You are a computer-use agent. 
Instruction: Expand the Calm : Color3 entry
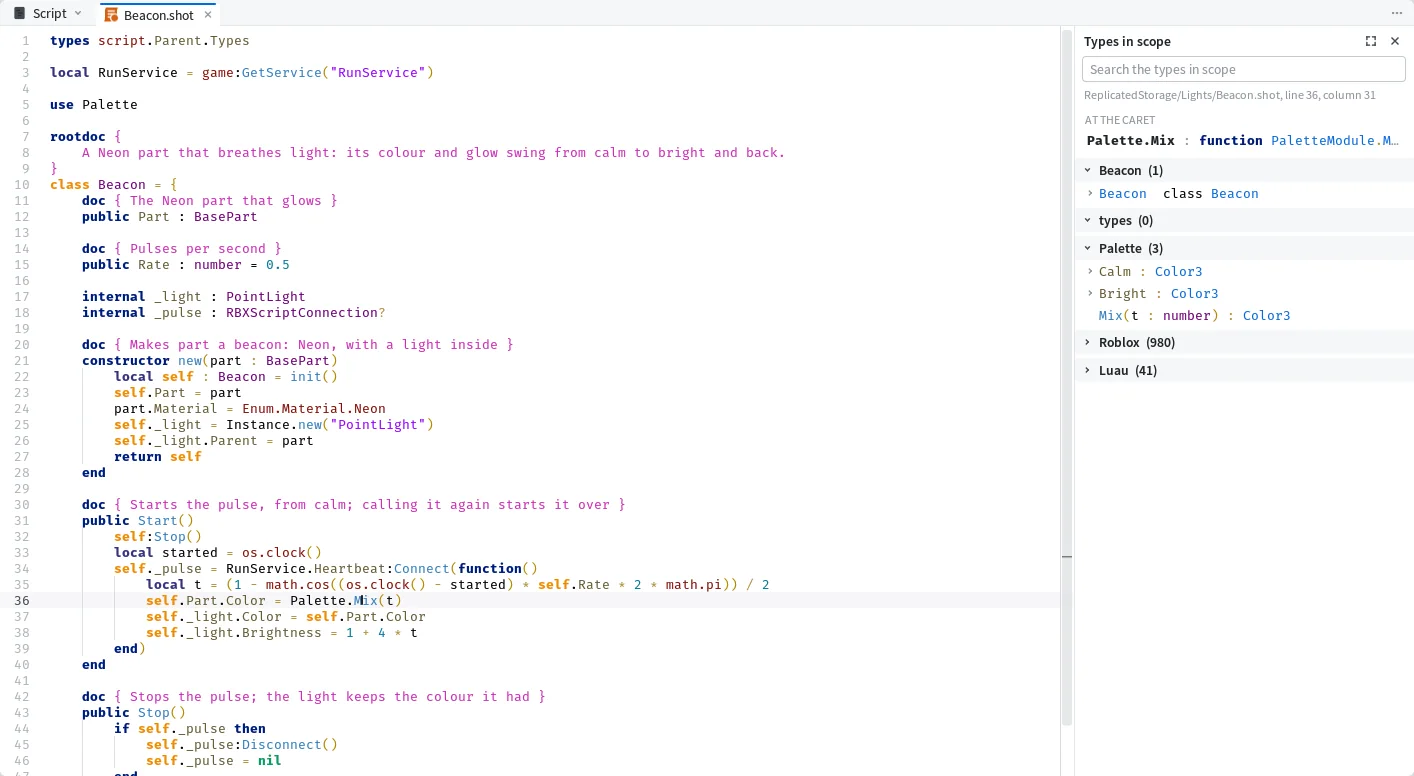click(x=1090, y=271)
